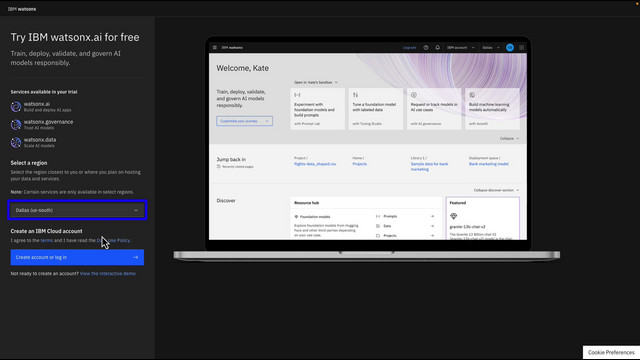
Task: Click the granite-13b-chat-v2 featured card
Action: pyautogui.click(x=482, y=218)
